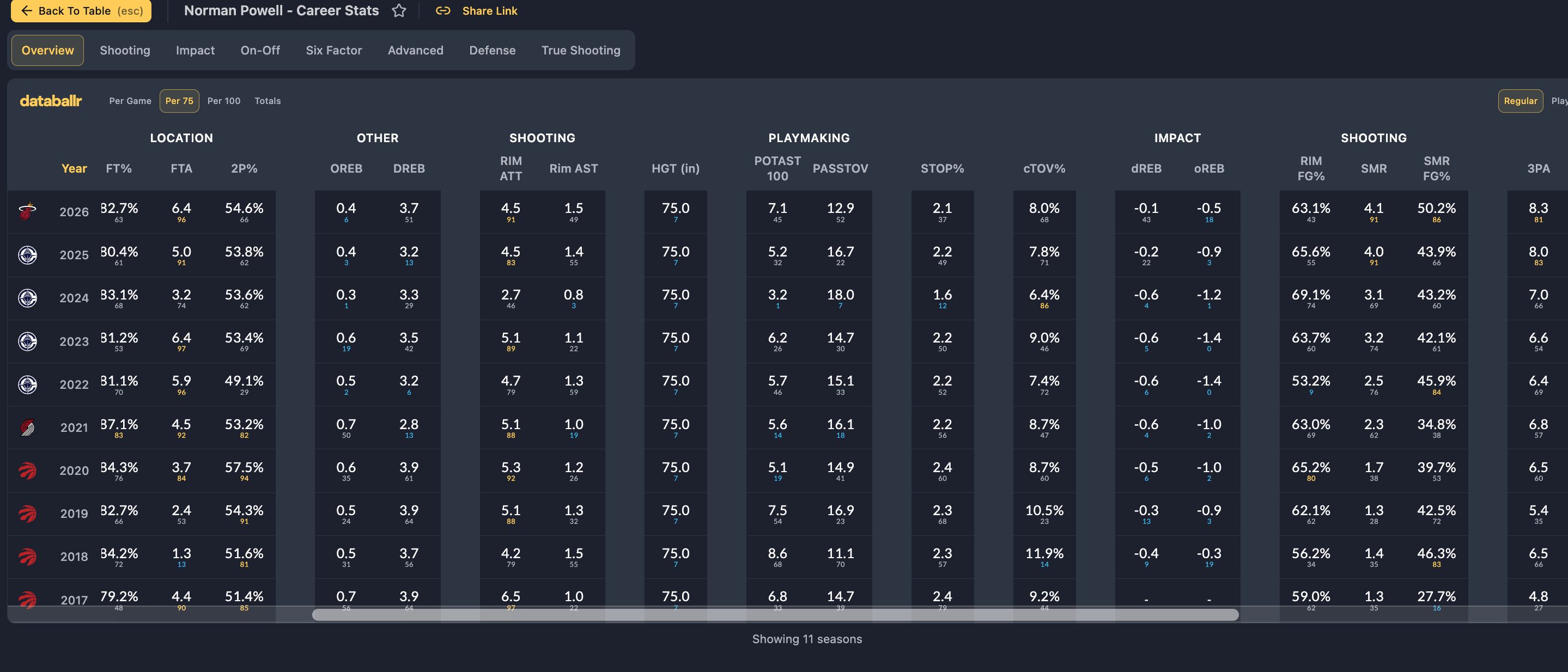1568x672 pixels.
Task: Switch to the True Shooting tab
Action: click(581, 51)
